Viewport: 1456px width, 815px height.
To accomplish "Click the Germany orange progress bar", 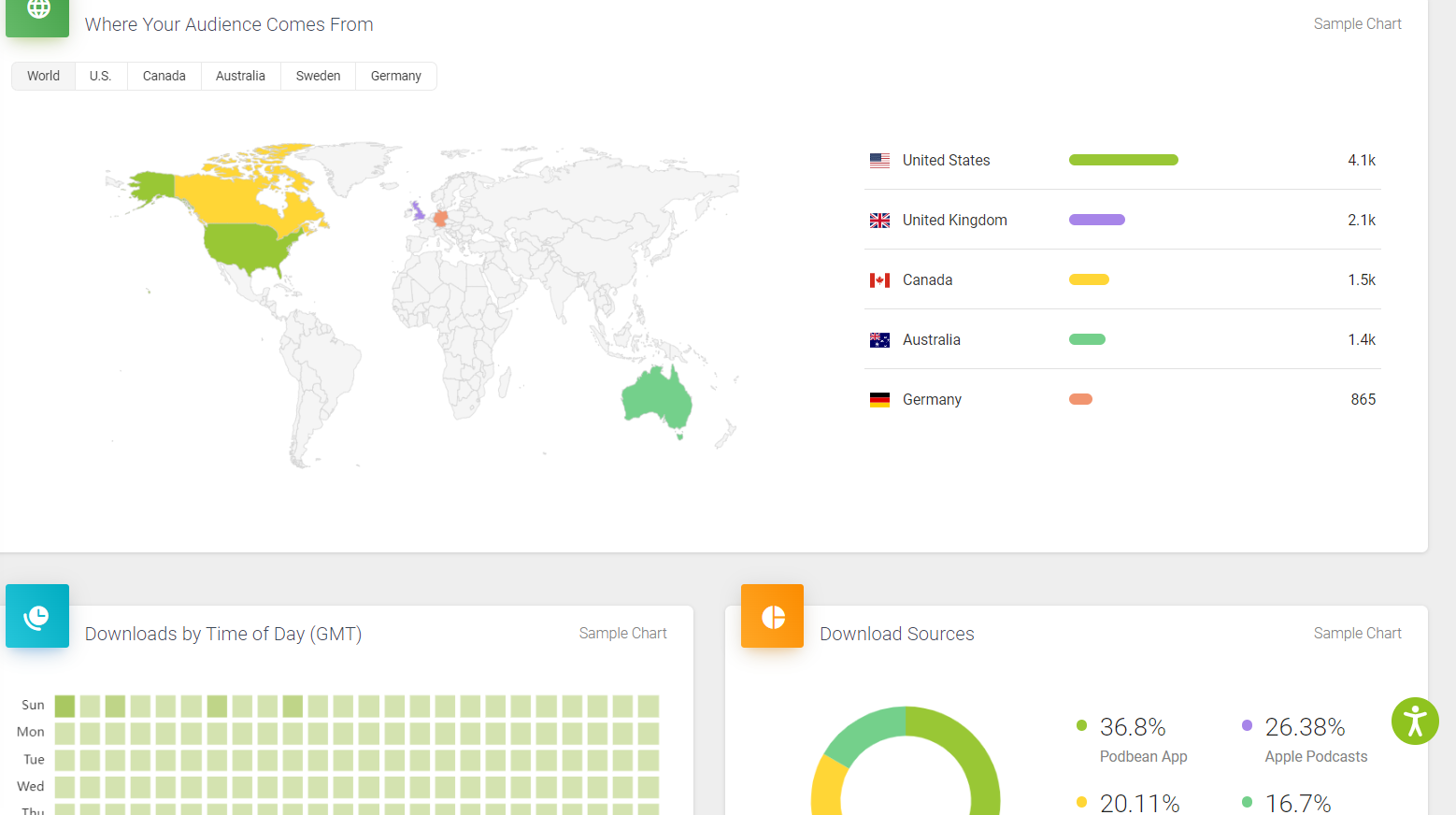I will (x=1080, y=399).
